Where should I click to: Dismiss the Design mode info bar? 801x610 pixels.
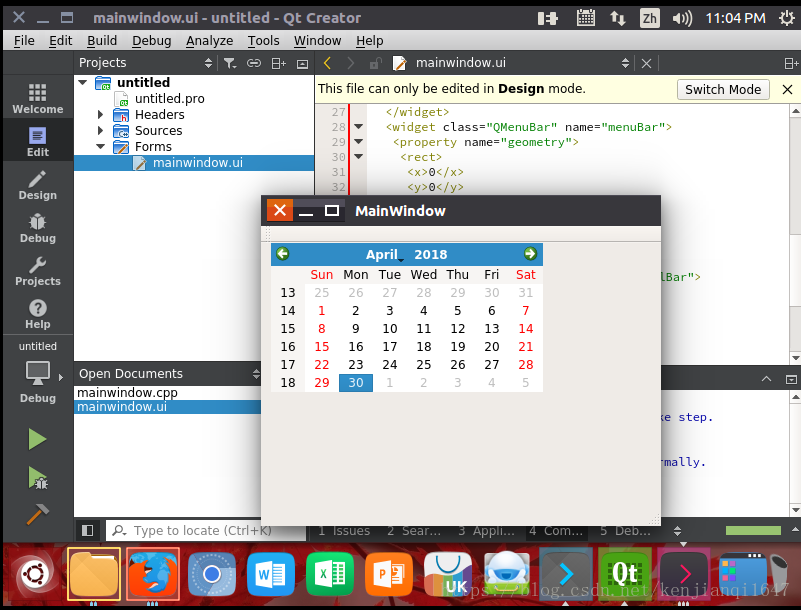[x=787, y=89]
